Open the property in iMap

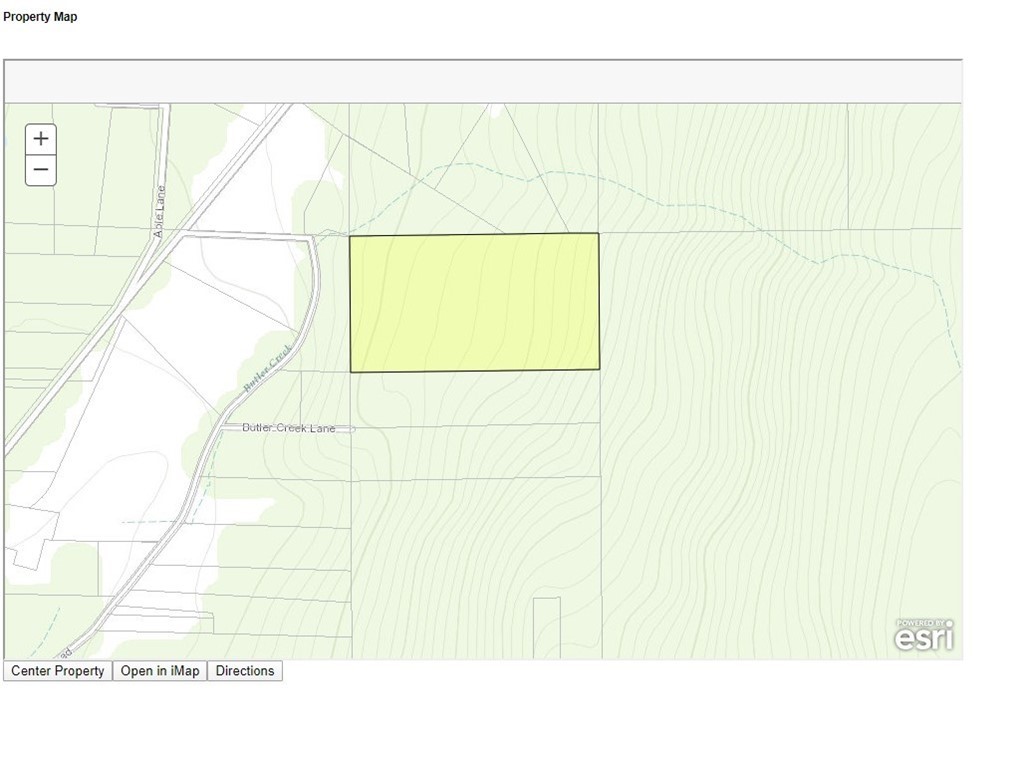(x=160, y=671)
